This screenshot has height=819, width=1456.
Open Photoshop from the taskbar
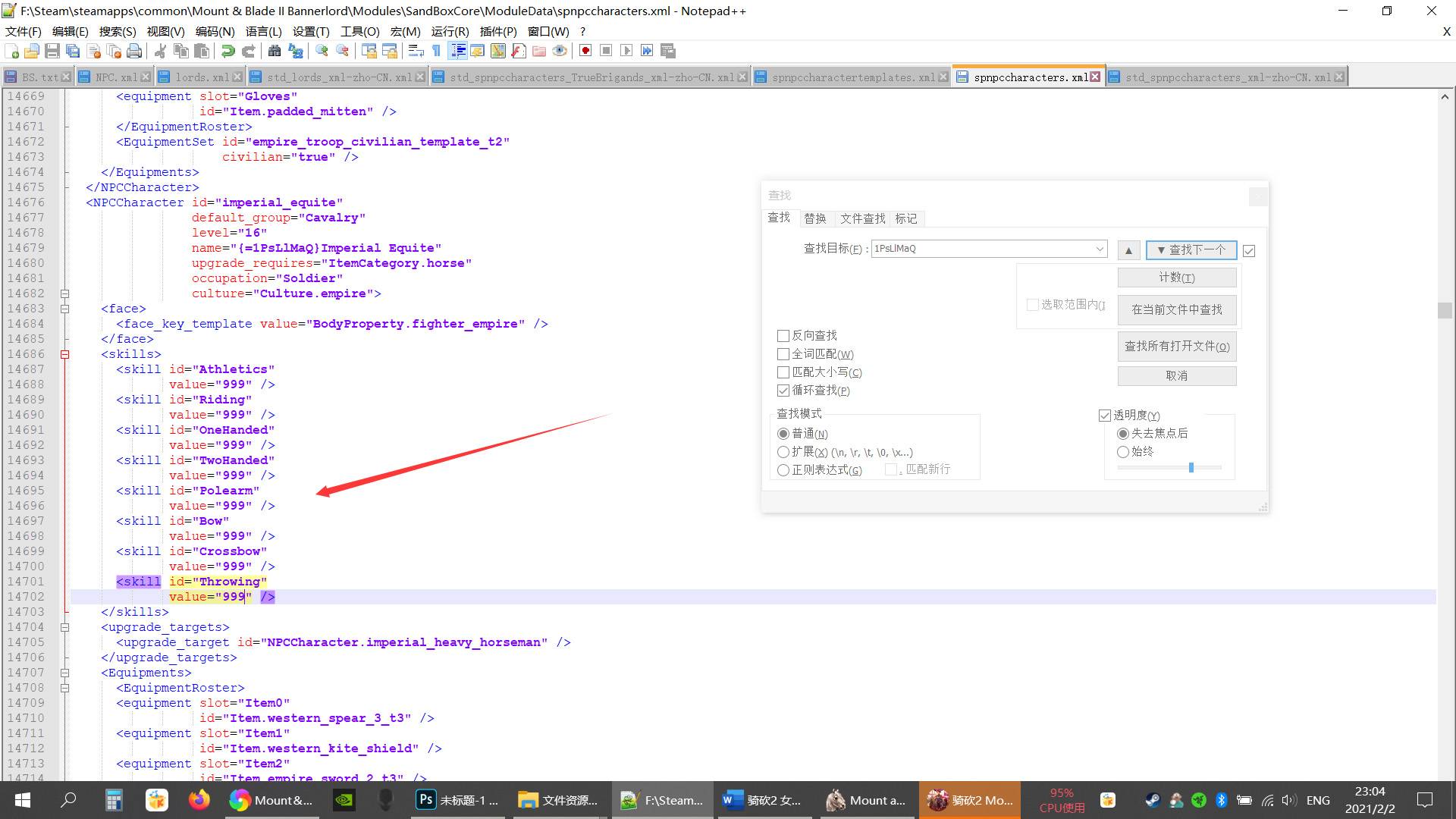458,800
